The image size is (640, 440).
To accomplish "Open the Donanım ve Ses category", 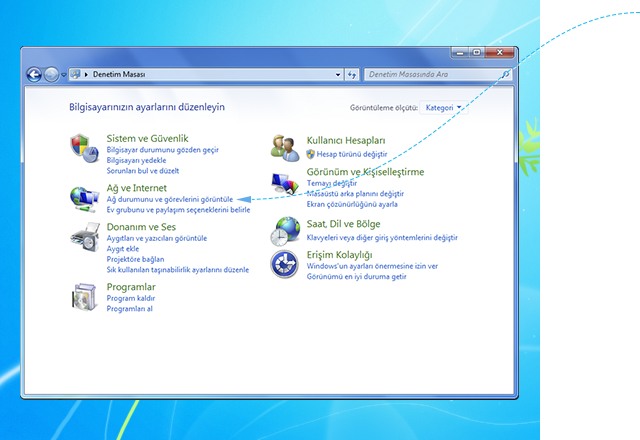I will [x=141, y=227].
